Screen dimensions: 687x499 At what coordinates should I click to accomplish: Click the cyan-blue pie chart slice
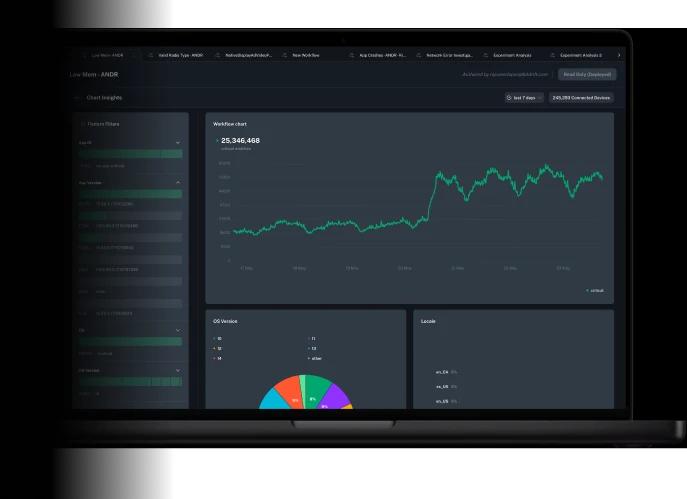click(273, 400)
